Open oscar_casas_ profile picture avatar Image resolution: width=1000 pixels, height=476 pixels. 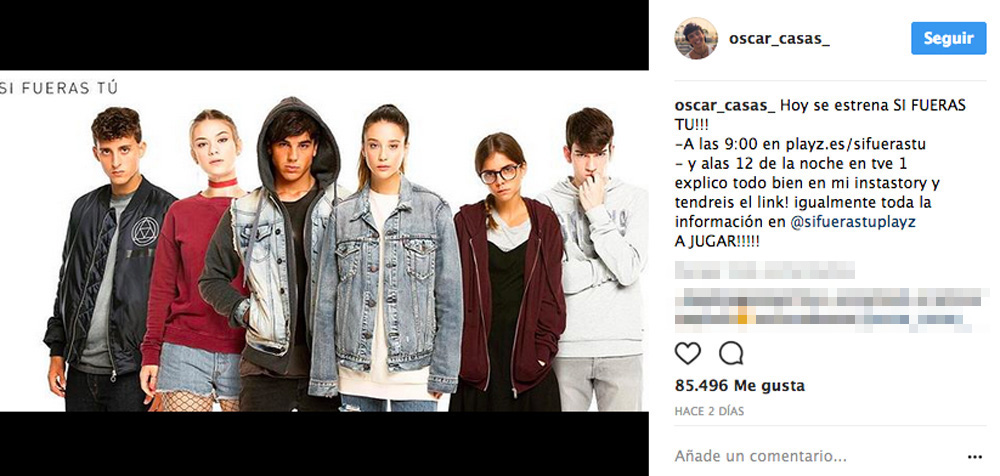coord(696,38)
